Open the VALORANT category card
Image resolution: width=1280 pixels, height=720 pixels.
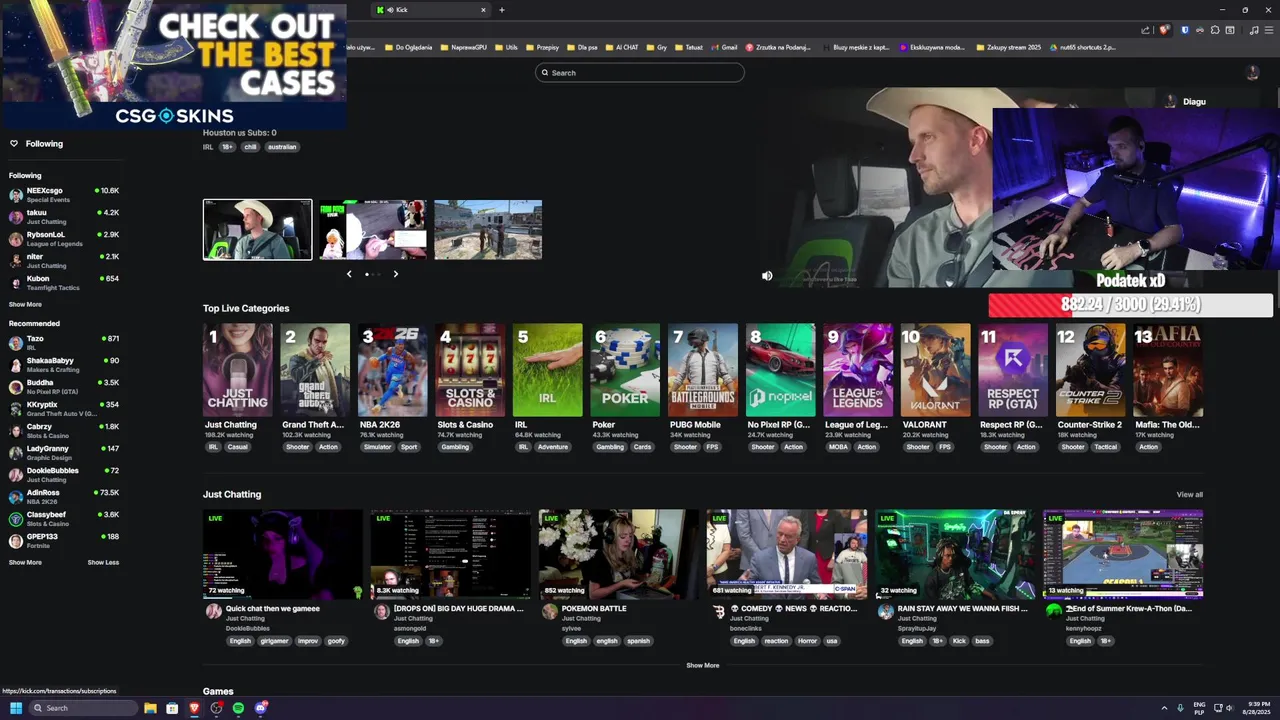935,370
